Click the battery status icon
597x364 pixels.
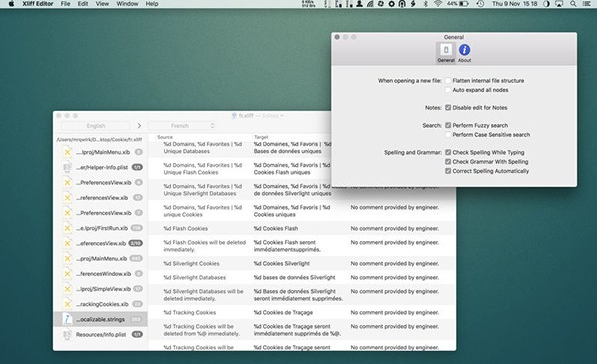click(463, 4)
